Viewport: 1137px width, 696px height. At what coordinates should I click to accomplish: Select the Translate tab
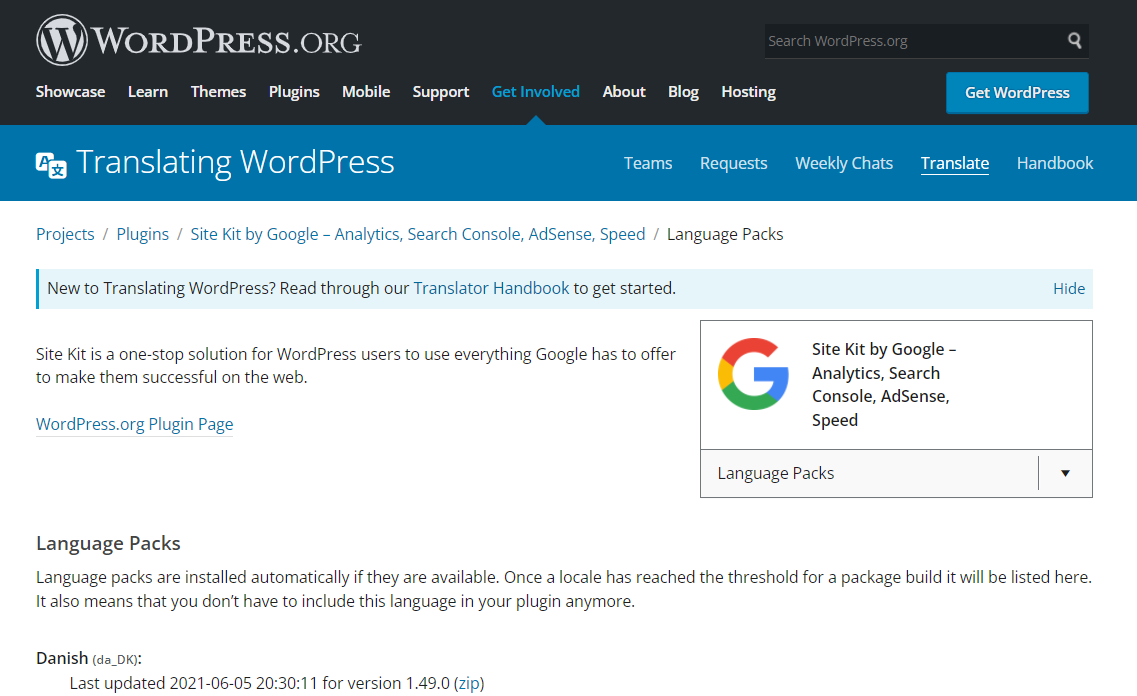954,163
